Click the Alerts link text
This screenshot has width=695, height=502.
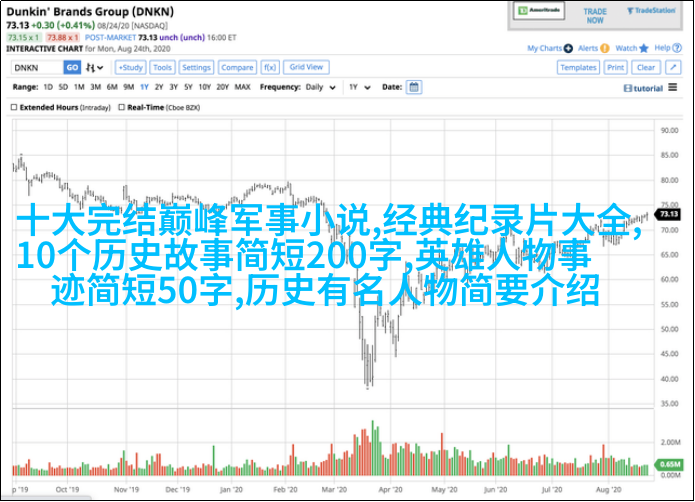pyautogui.click(x=588, y=48)
